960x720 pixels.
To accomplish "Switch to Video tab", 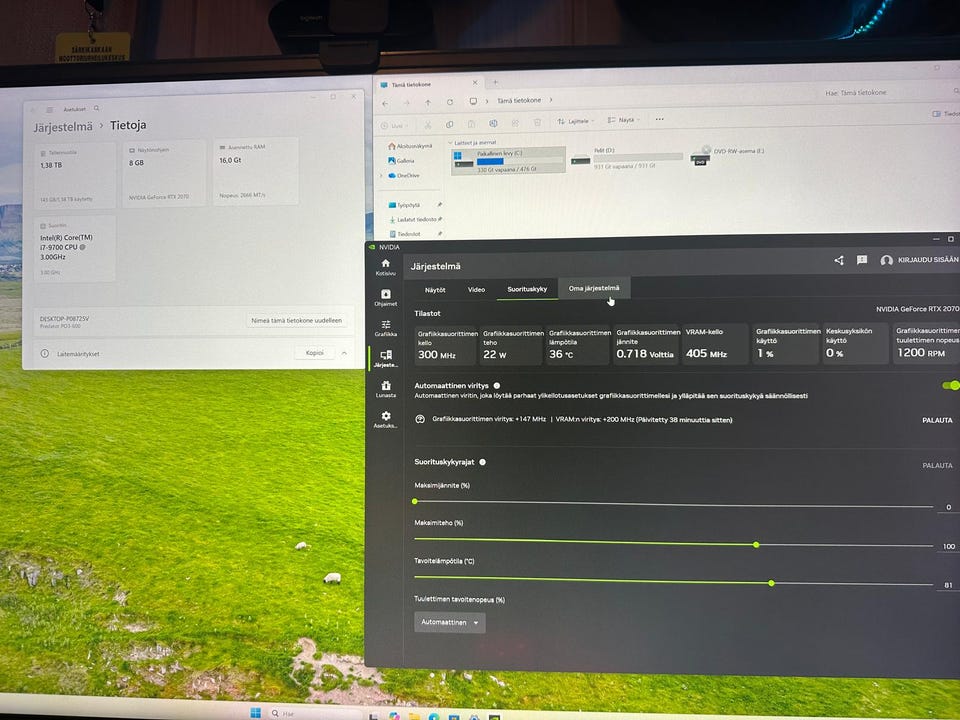I will coord(476,290).
